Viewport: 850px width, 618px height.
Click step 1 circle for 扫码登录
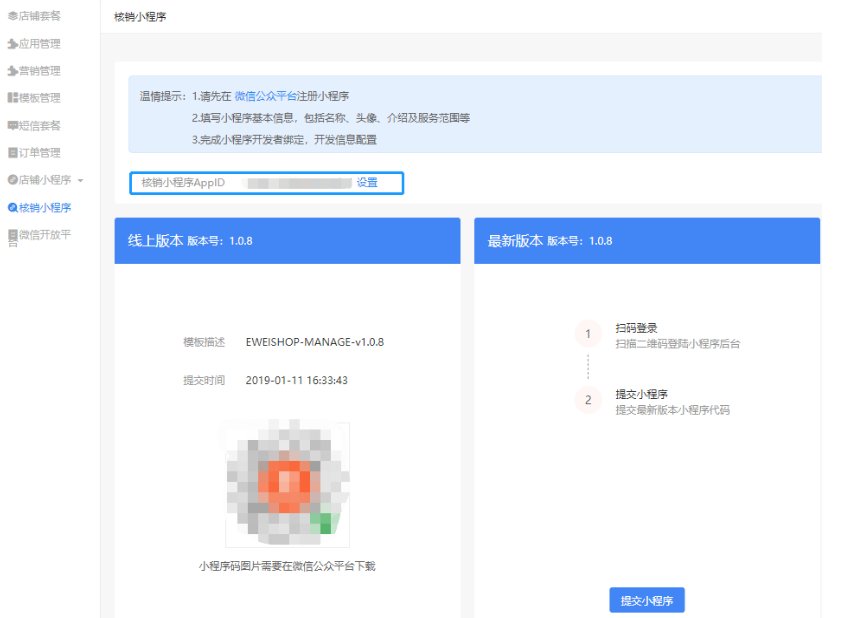[588, 334]
